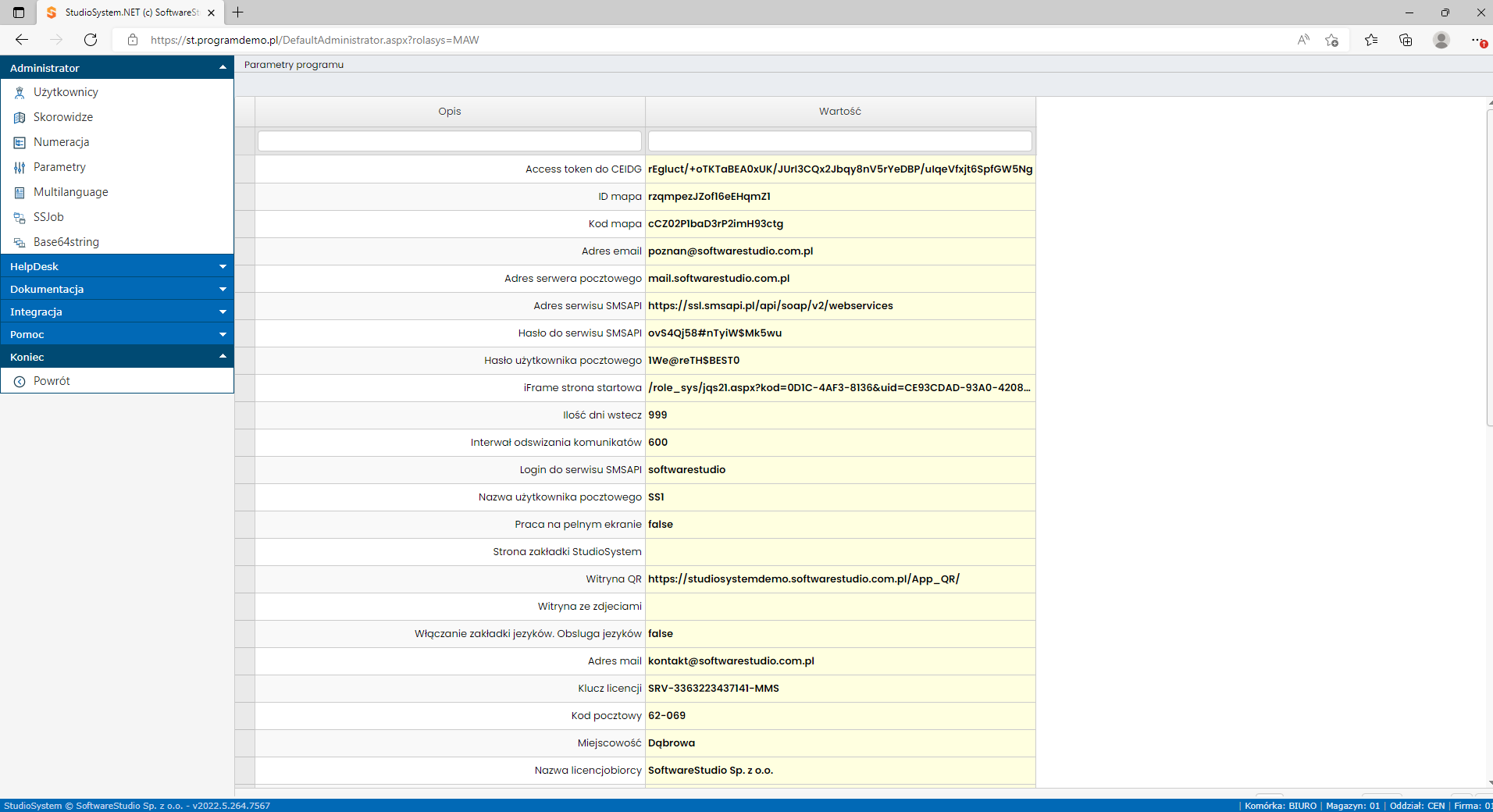Click the vertical scrollbar of the grid
Screen dimensions: 1493x812
point(1490,269)
